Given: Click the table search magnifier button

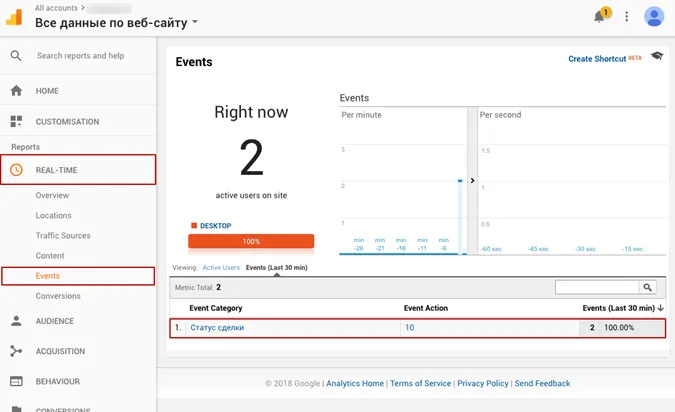Looking at the screenshot, I should (x=647, y=287).
